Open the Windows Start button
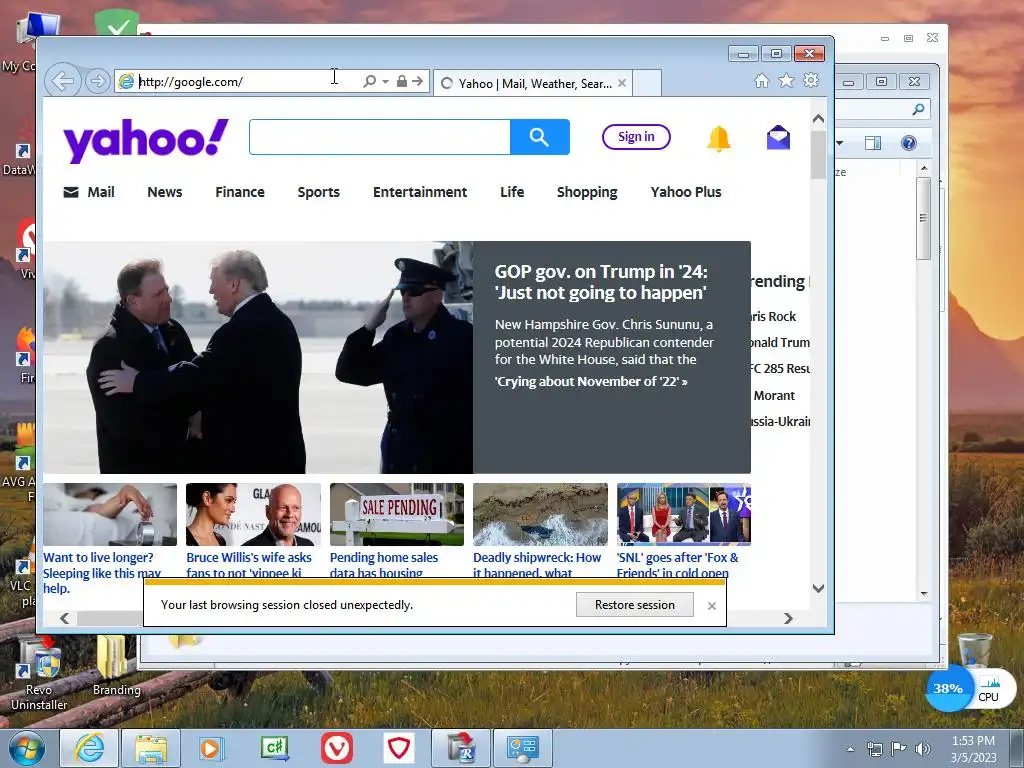Screen dimensions: 1024x768 tap(26, 748)
